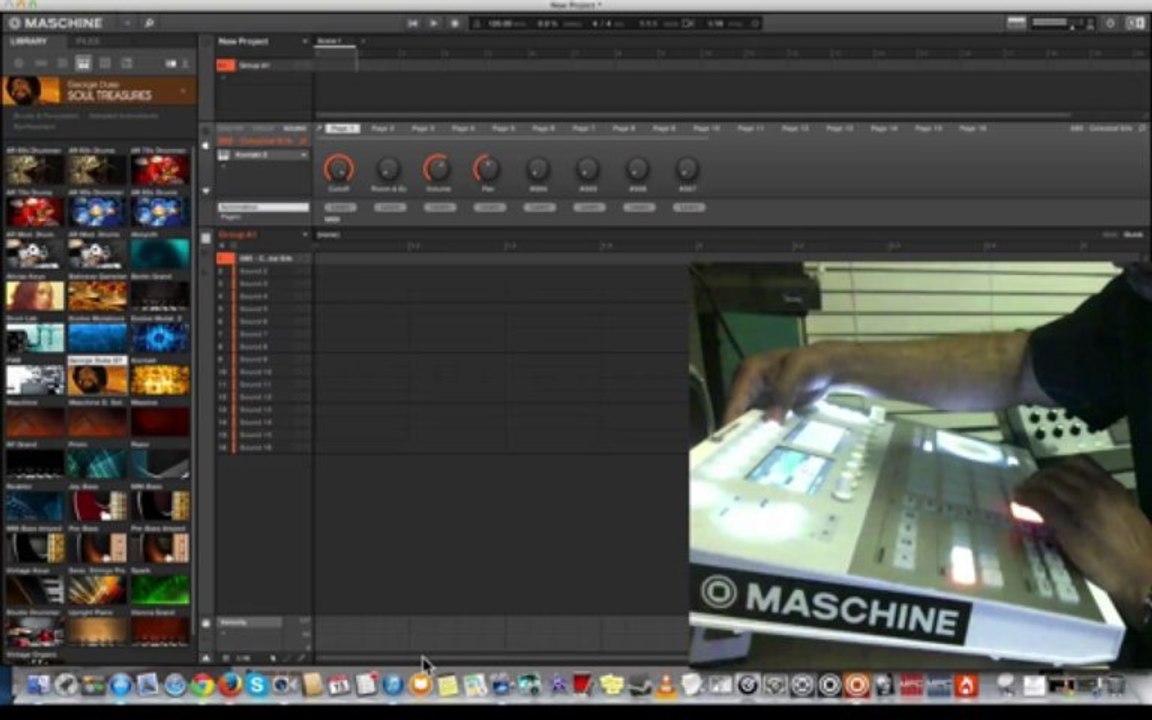The image size is (1152, 720).
Task: Open the Group A1 dropdown in the pattern editor
Action: [x=305, y=235]
